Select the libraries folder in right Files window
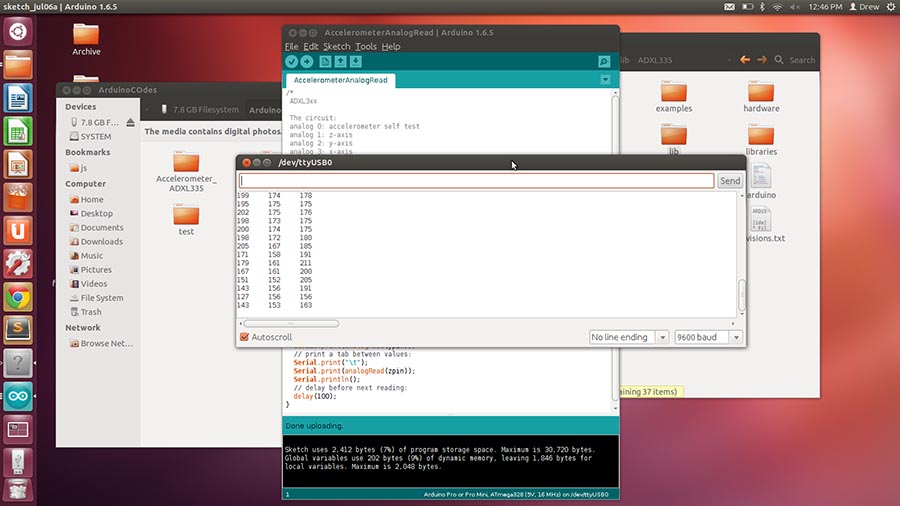This screenshot has width=900, height=506. (x=761, y=140)
